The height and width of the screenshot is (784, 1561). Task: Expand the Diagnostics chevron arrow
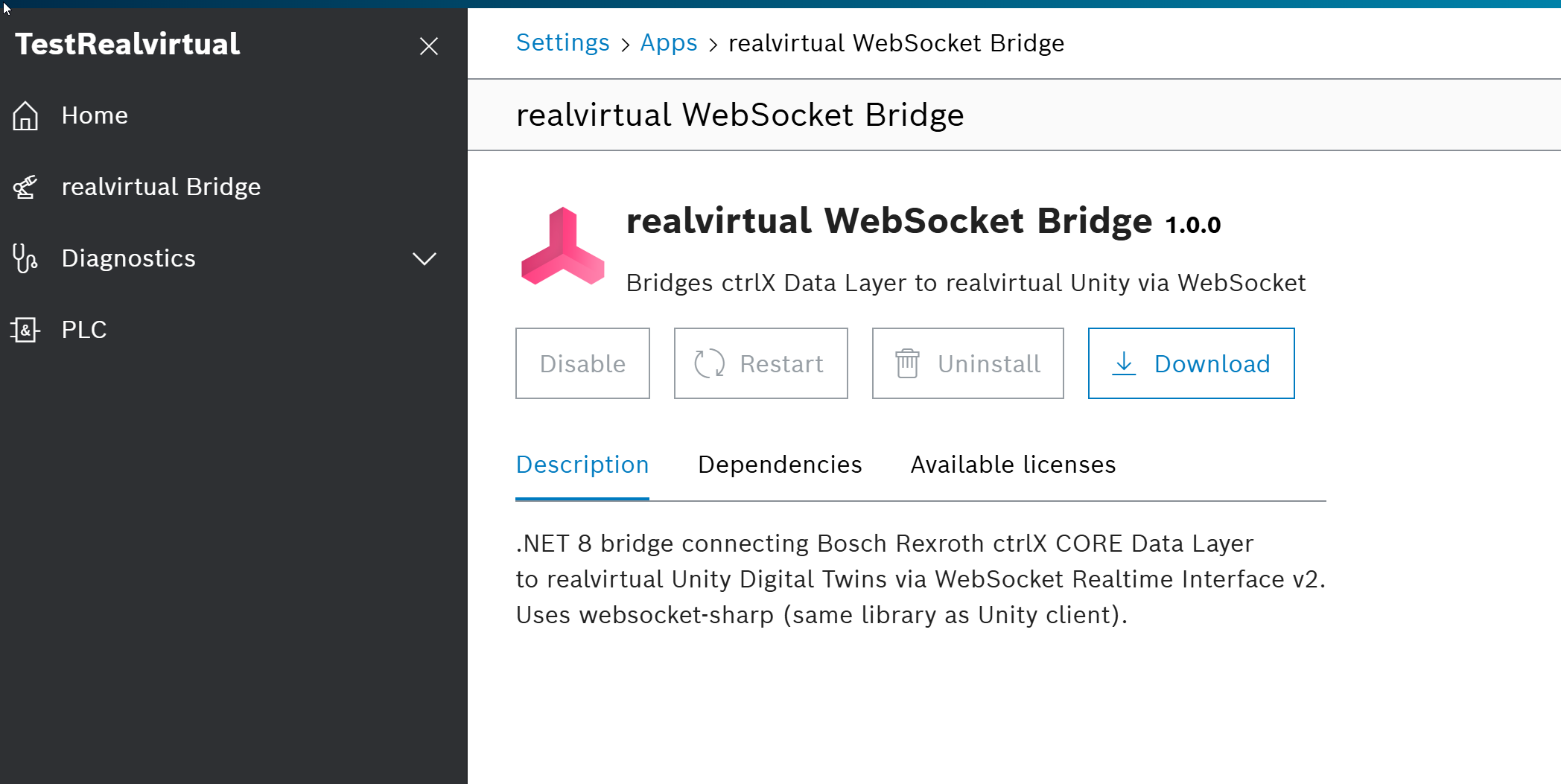425,258
